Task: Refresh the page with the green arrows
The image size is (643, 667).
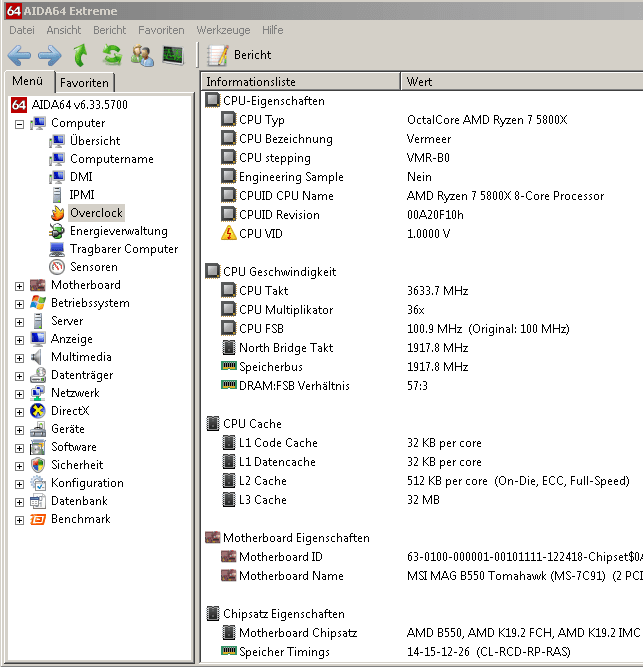Action: coord(112,55)
